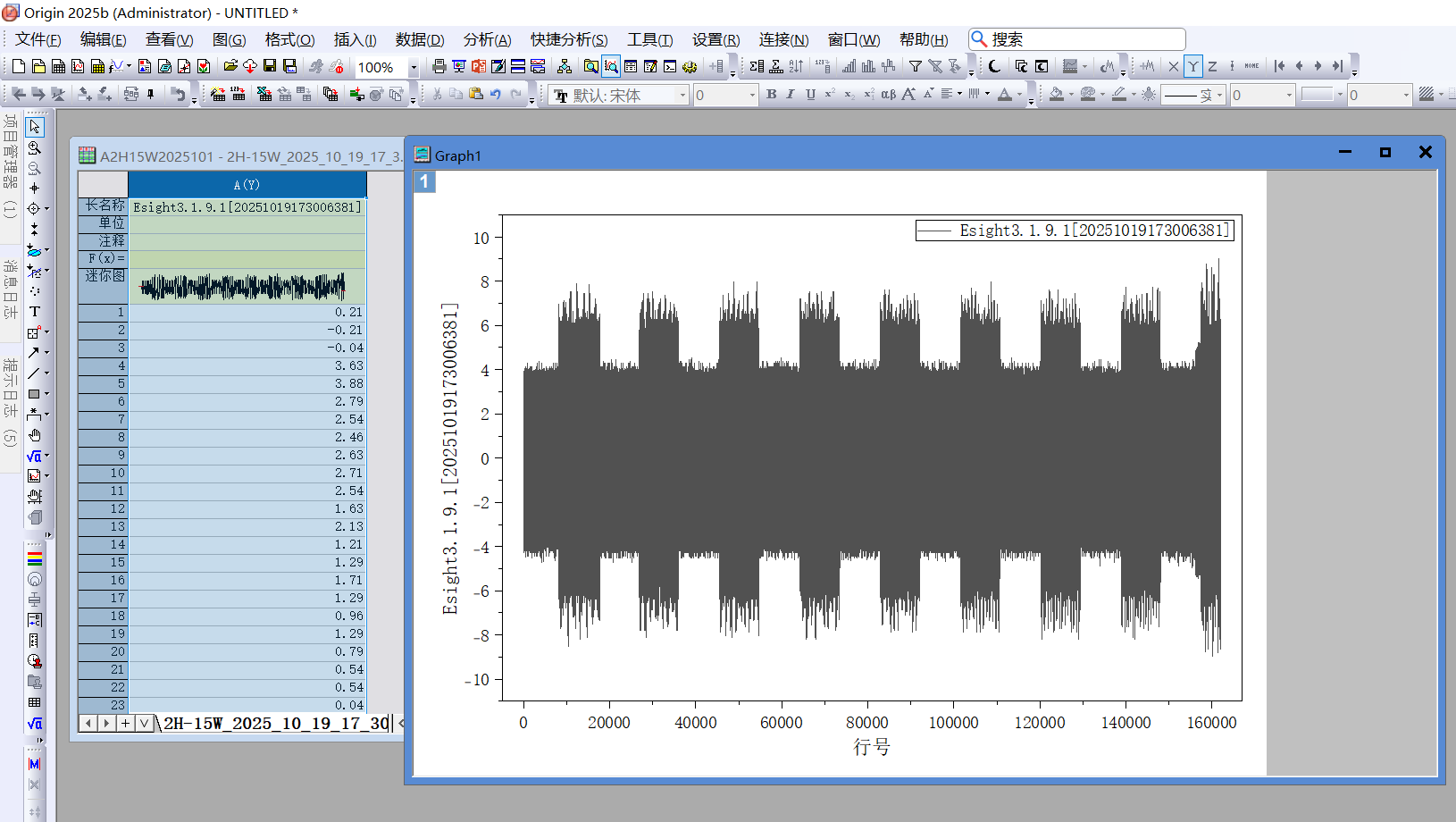Click the Save Project floppy icon

click(x=270, y=67)
